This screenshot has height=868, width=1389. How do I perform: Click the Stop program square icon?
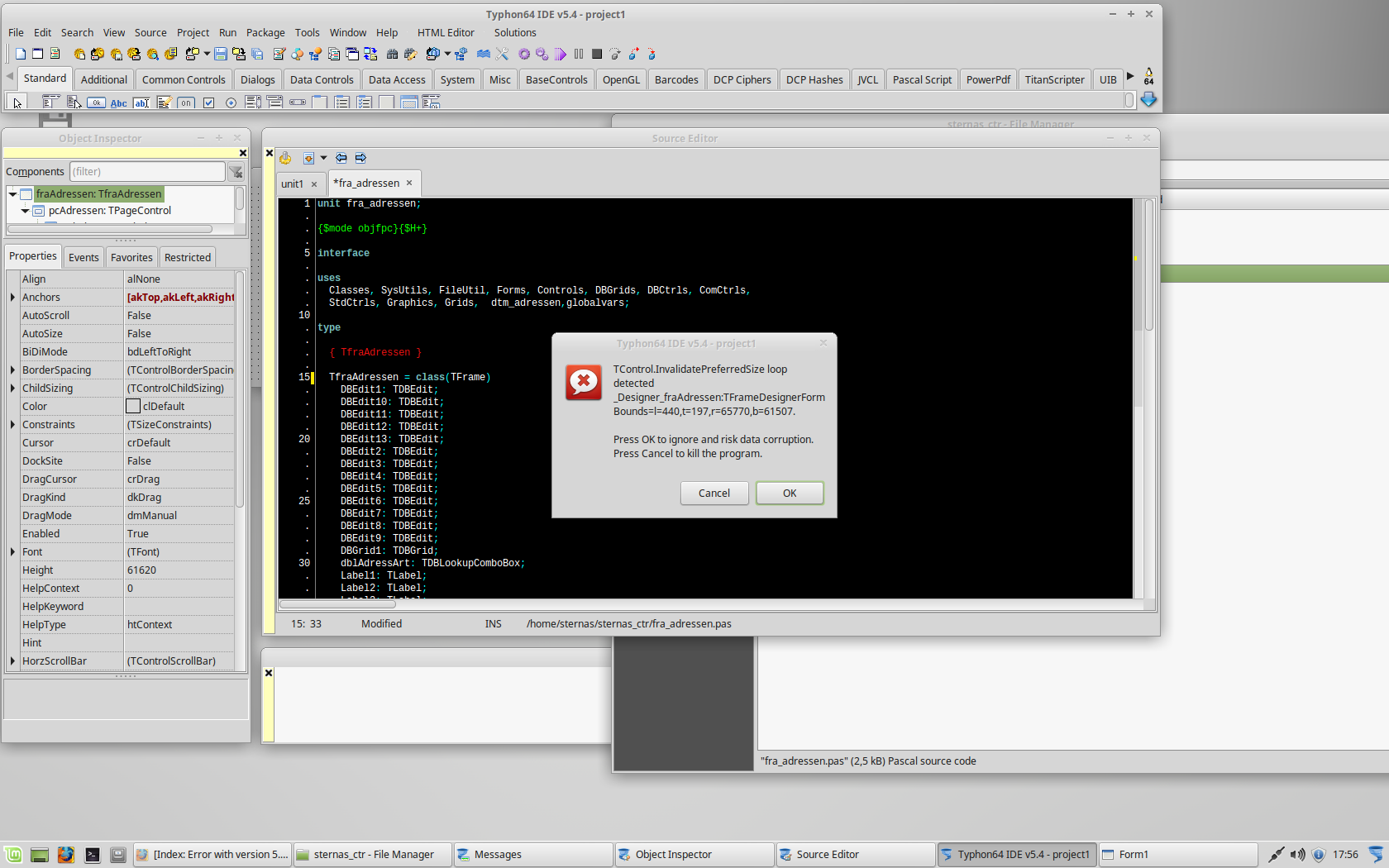597,54
